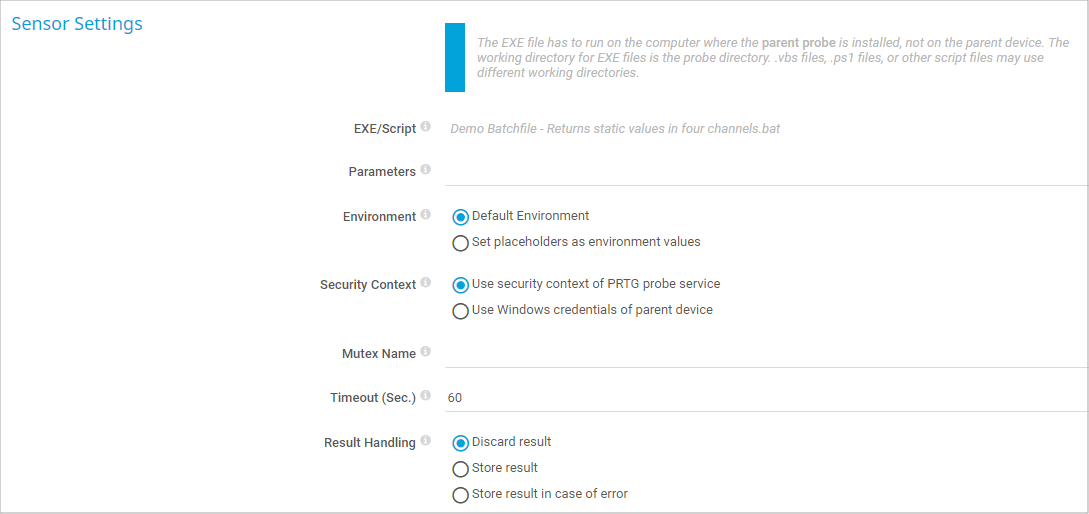Open the Result Handling info icon
This screenshot has width=1089, height=514.
426,441
